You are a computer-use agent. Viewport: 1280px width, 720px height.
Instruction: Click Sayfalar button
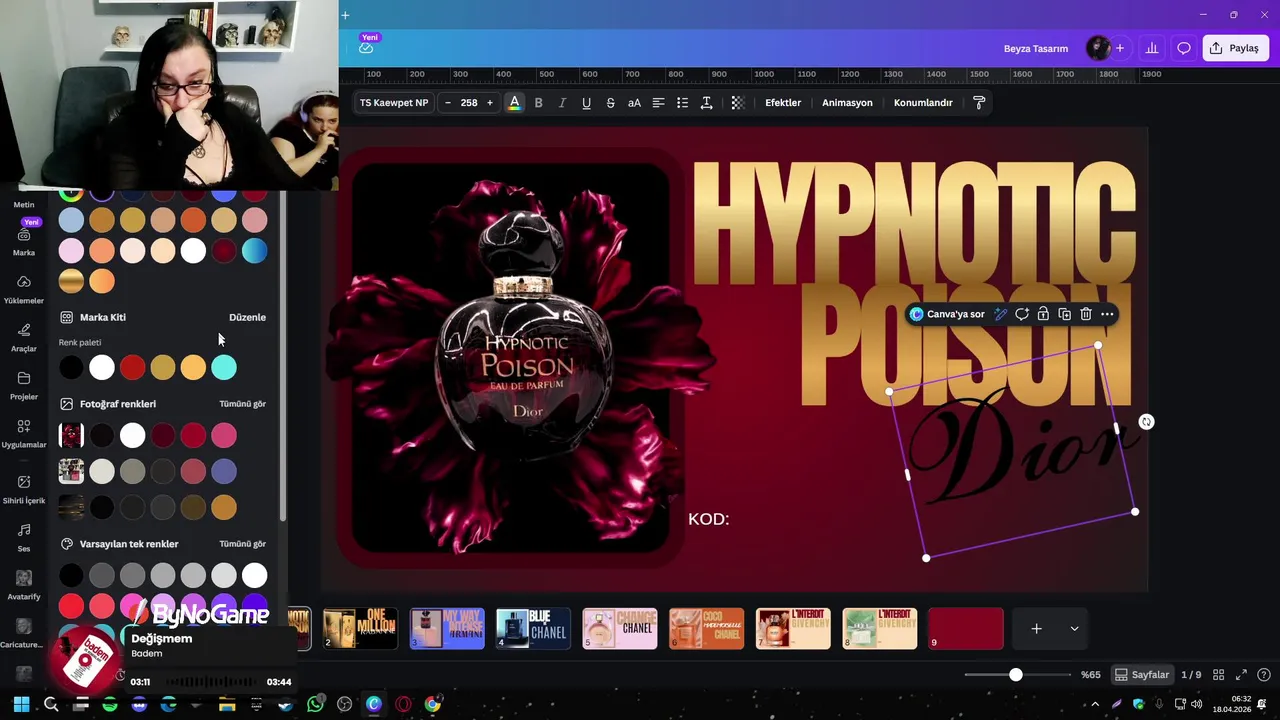(1142, 675)
